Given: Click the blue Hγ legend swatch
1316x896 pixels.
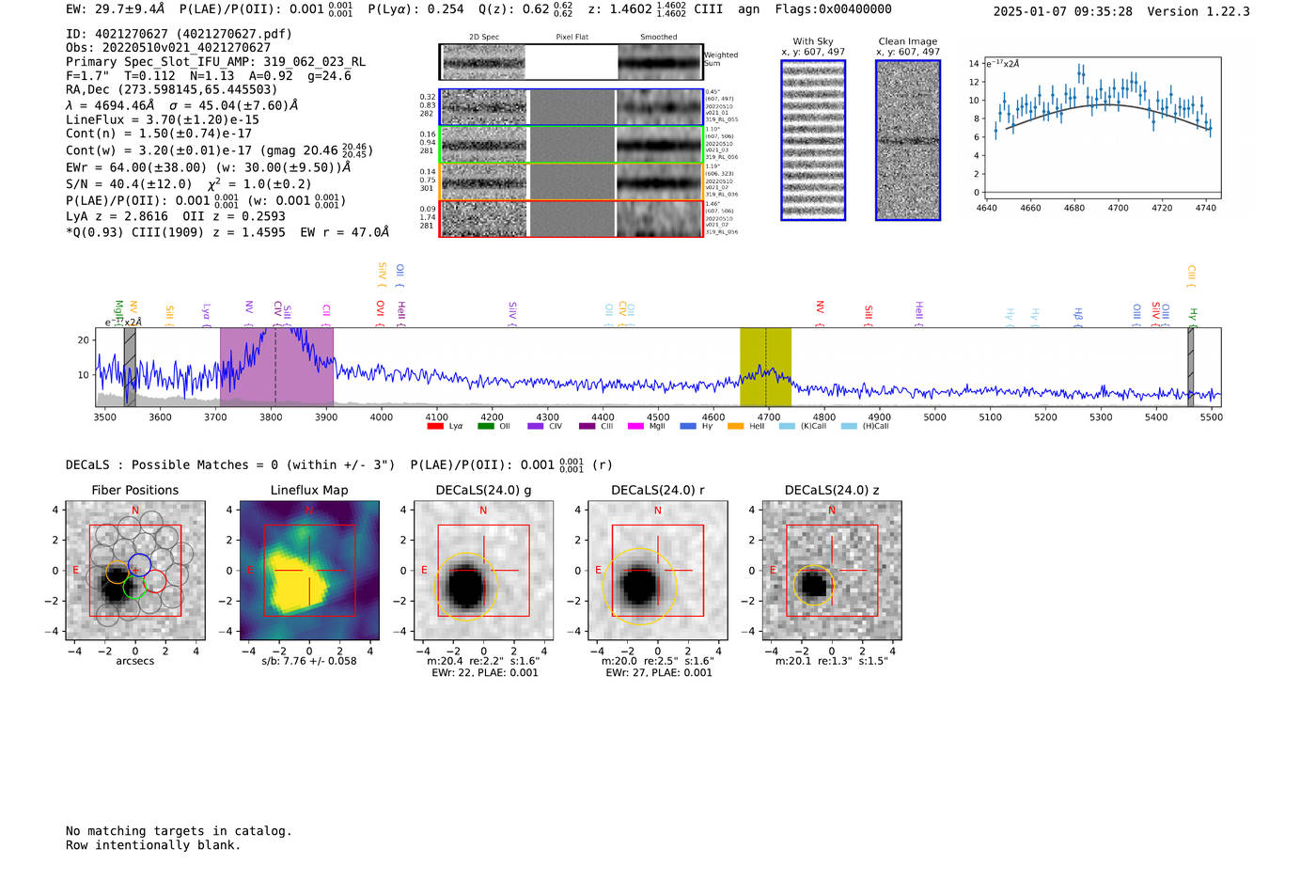Looking at the screenshot, I should 688,426.
